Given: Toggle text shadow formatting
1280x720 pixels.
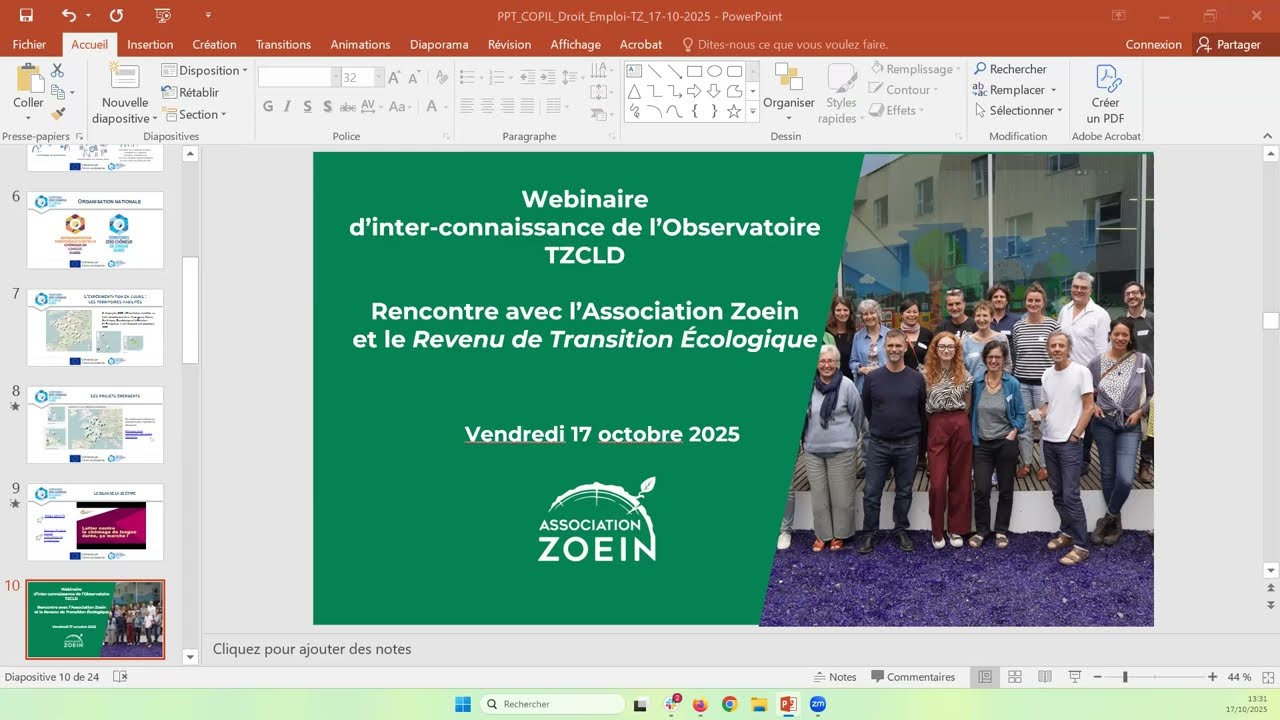Looking at the screenshot, I should coord(327,106).
